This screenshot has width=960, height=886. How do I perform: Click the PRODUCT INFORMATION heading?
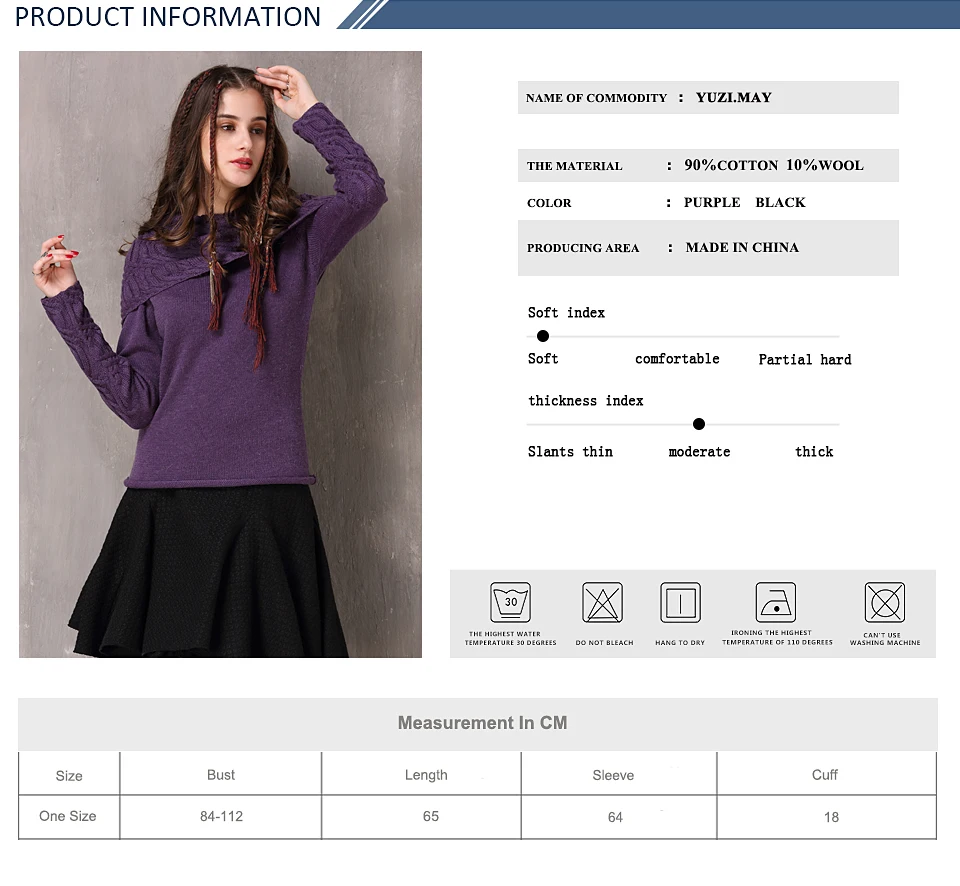click(168, 17)
